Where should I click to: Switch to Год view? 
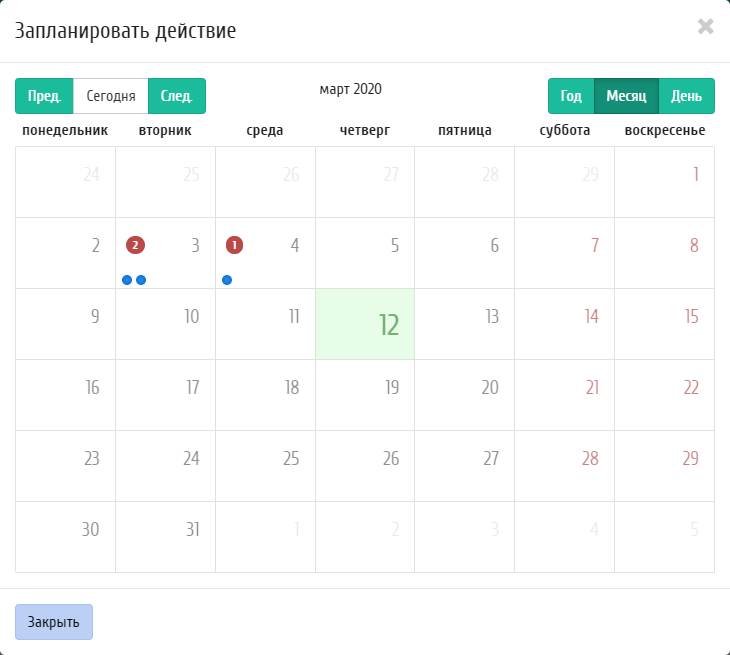coord(571,96)
